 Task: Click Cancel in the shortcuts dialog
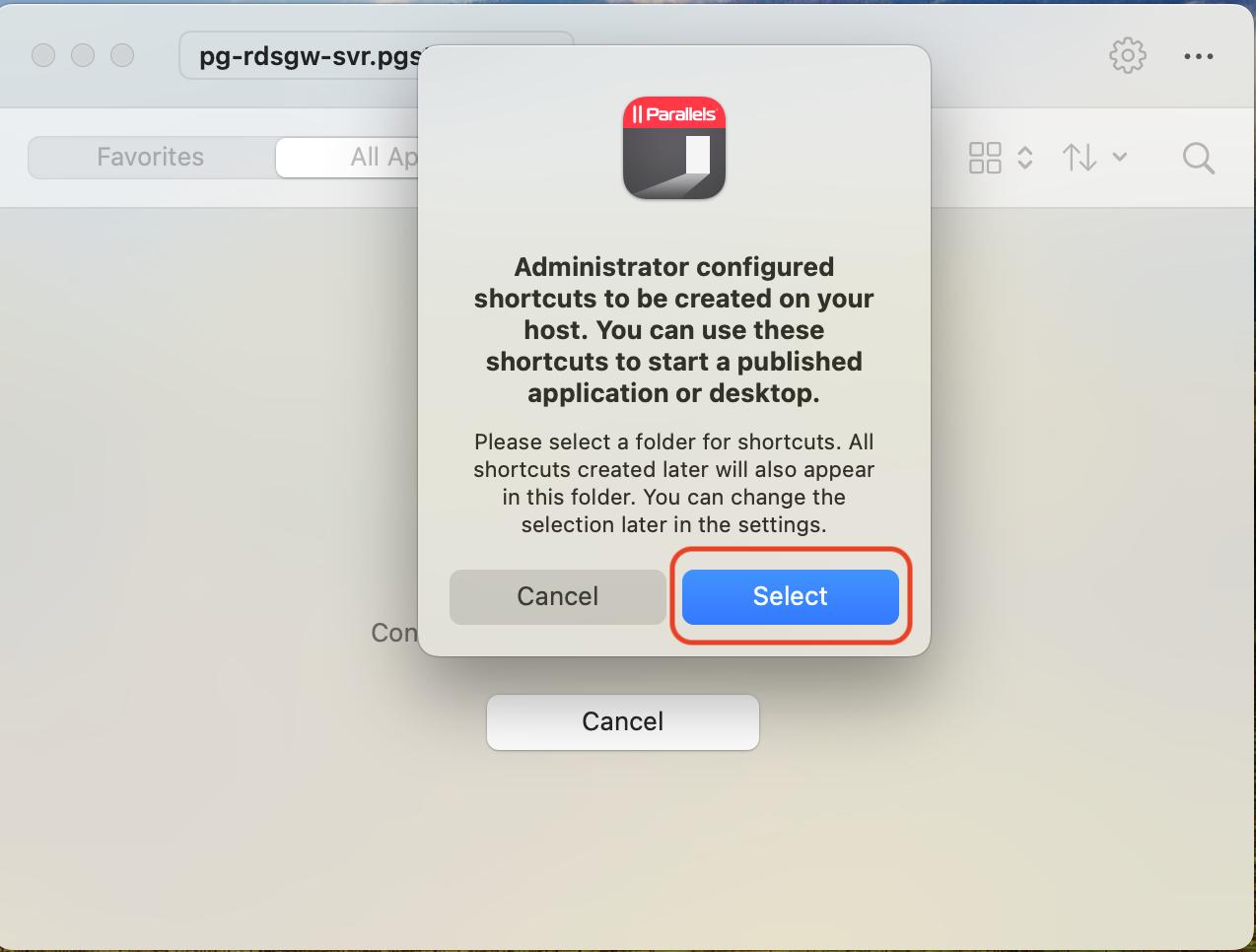click(x=558, y=597)
